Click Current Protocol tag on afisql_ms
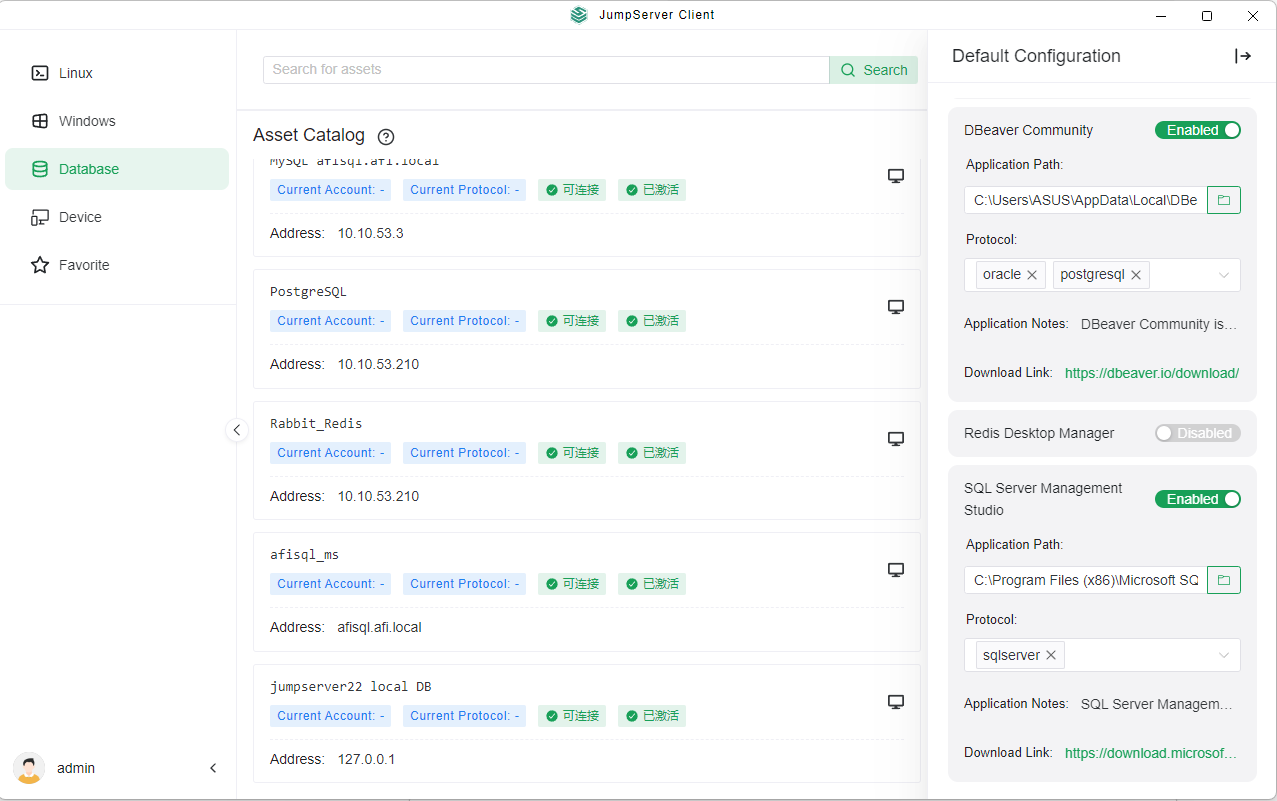 pos(465,584)
